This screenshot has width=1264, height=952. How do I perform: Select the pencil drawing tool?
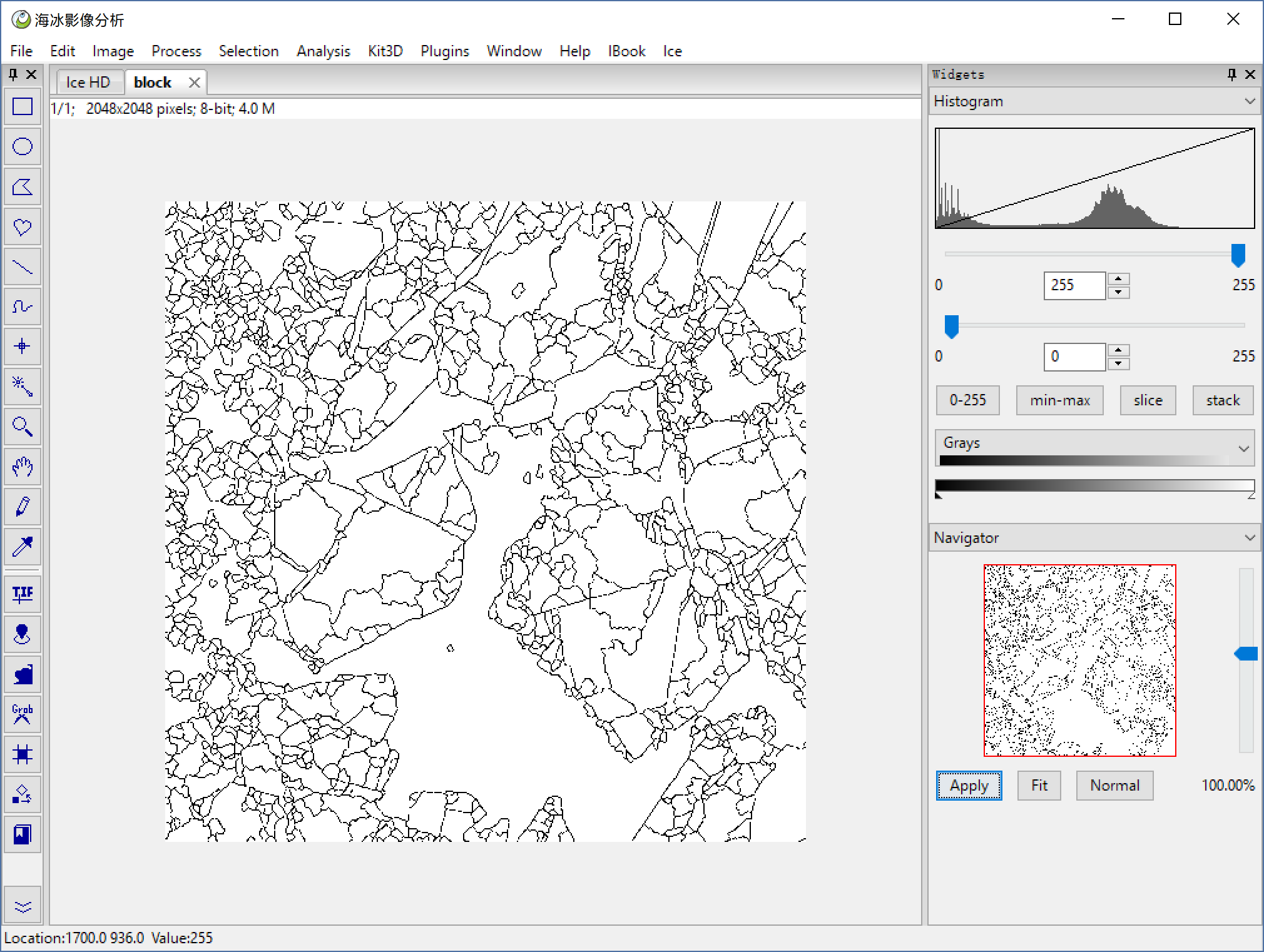point(23,507)
